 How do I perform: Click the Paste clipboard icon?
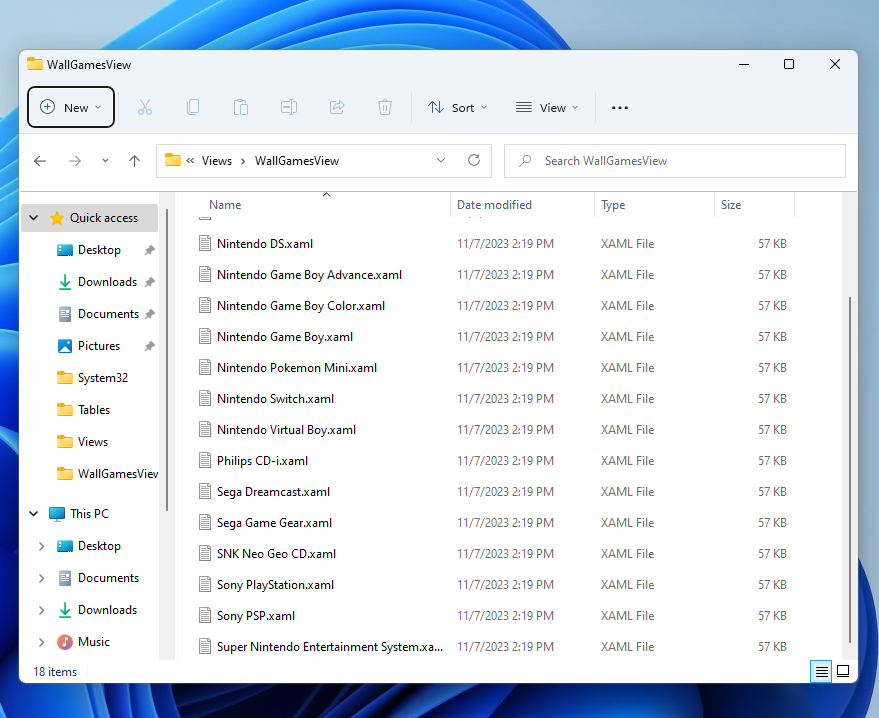pos(241,107)
